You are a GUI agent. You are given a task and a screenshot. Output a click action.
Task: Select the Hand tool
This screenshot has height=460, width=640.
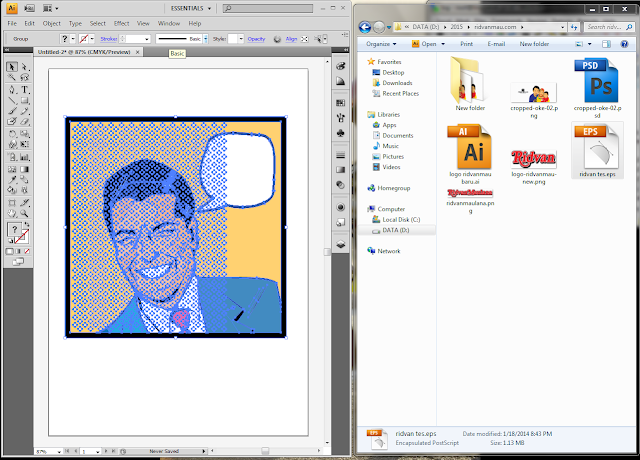point(12,213)
